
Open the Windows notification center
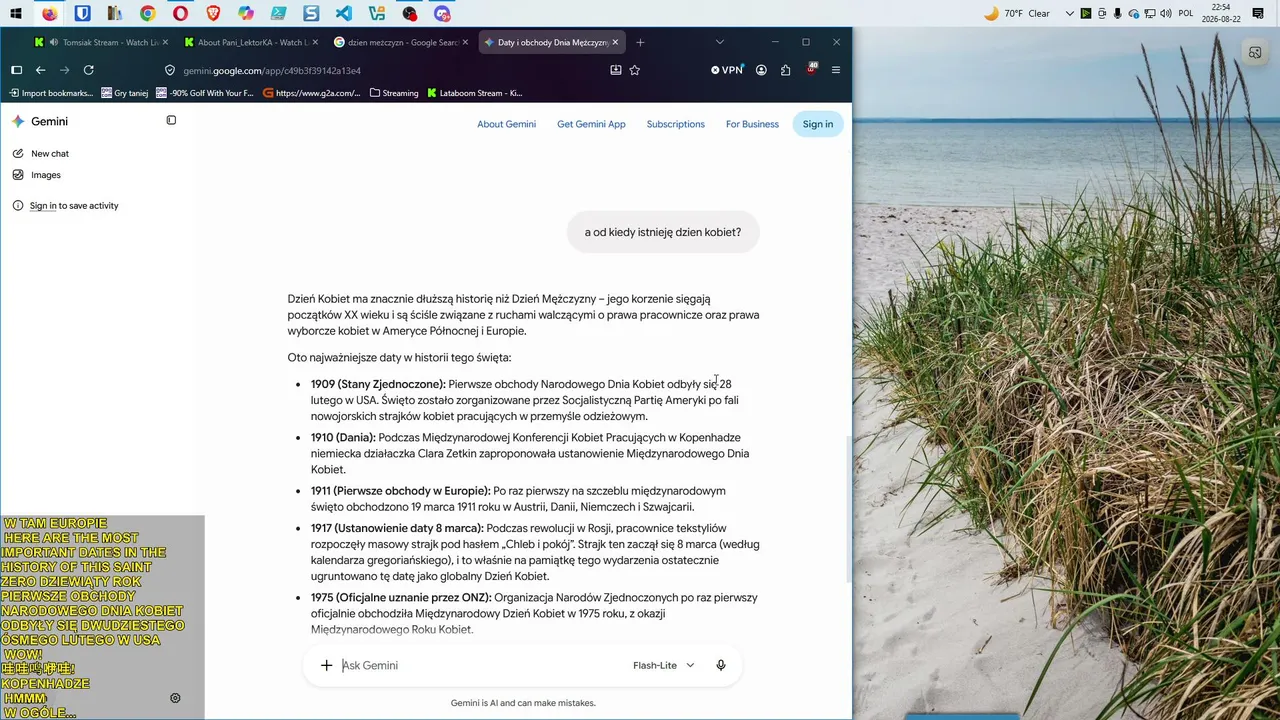(x=1257, y=14)
